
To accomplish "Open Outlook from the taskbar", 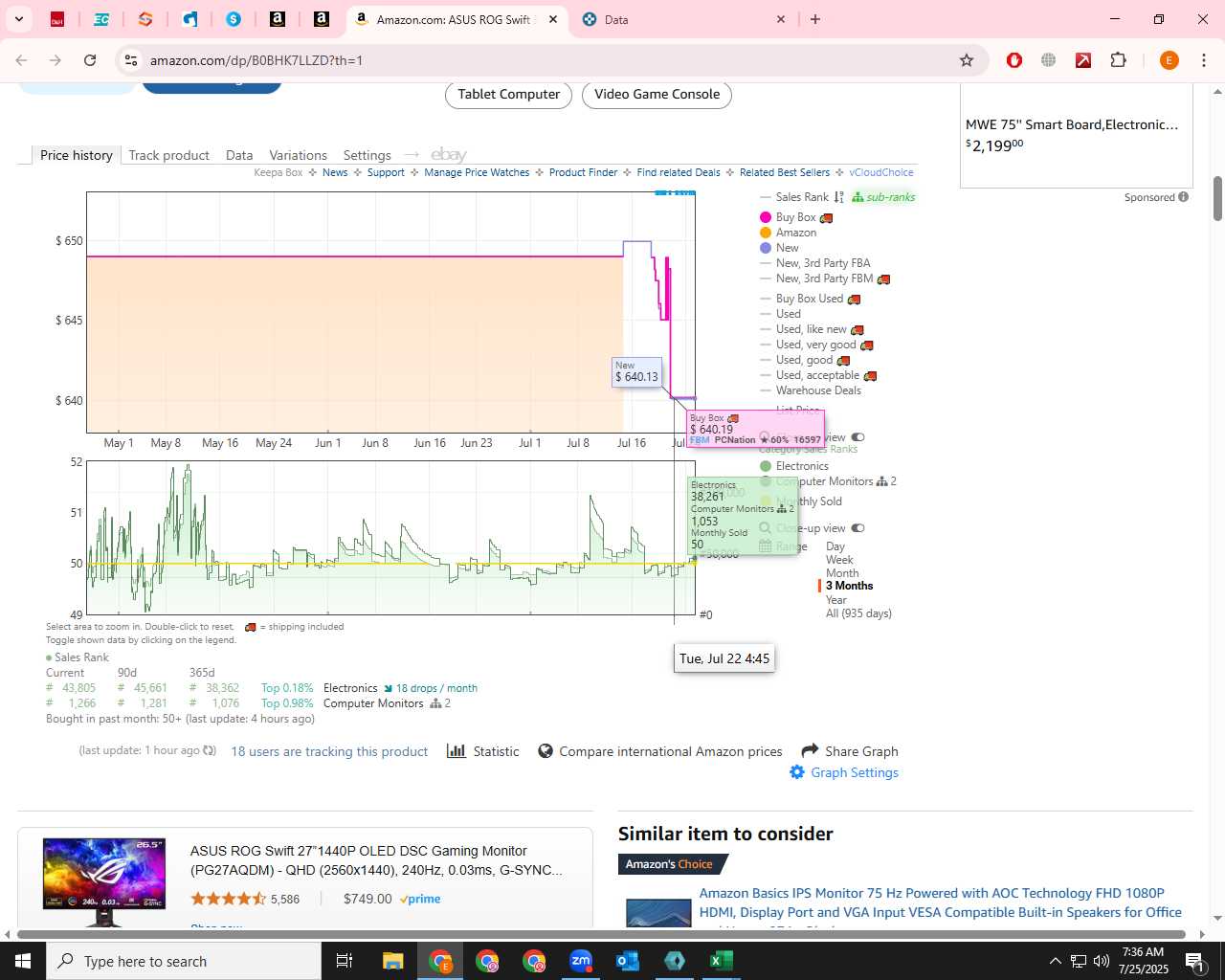I will (x=628, y=961).
